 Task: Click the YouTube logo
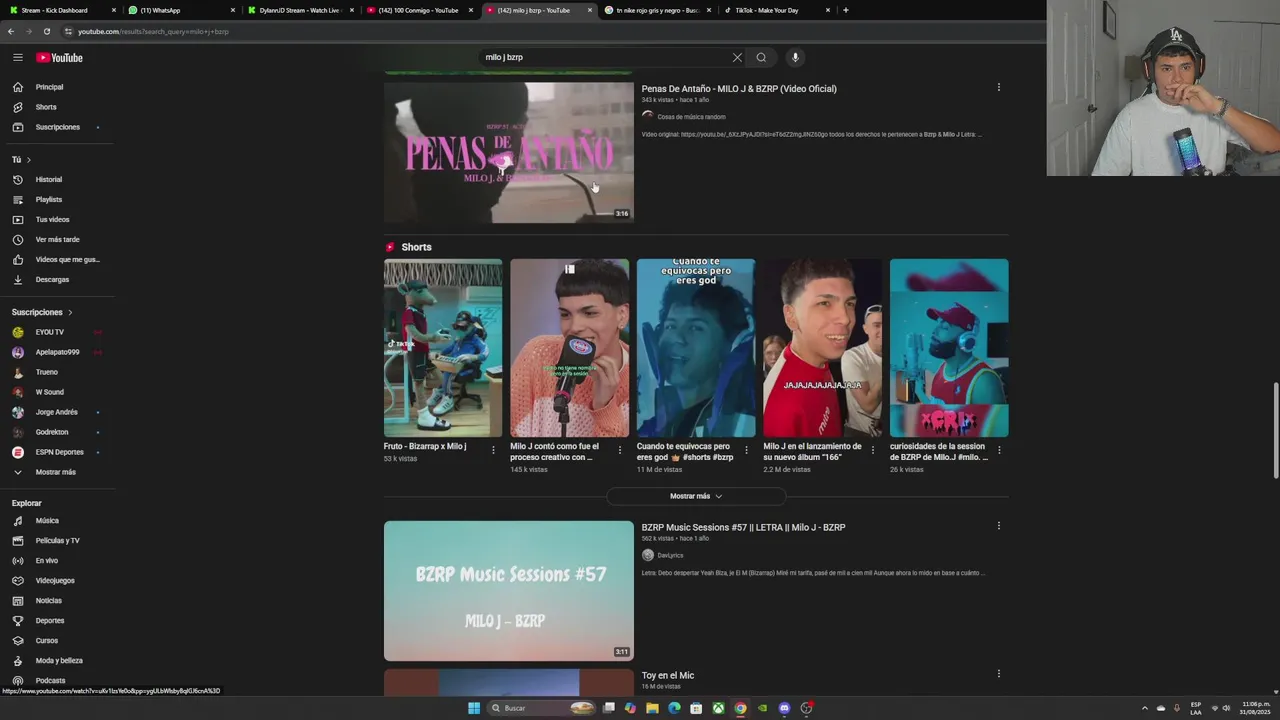click(60, 57)
